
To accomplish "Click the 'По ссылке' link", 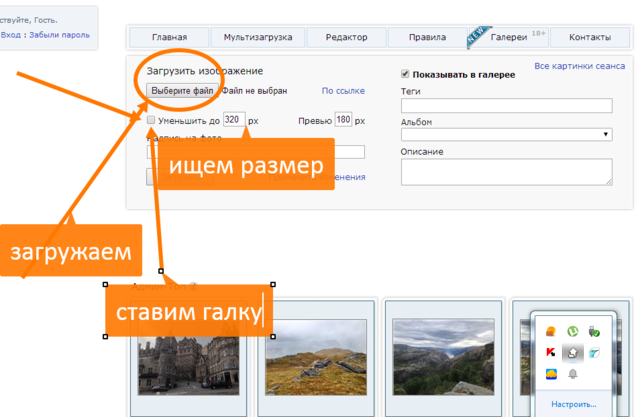I will click(343, 91).
